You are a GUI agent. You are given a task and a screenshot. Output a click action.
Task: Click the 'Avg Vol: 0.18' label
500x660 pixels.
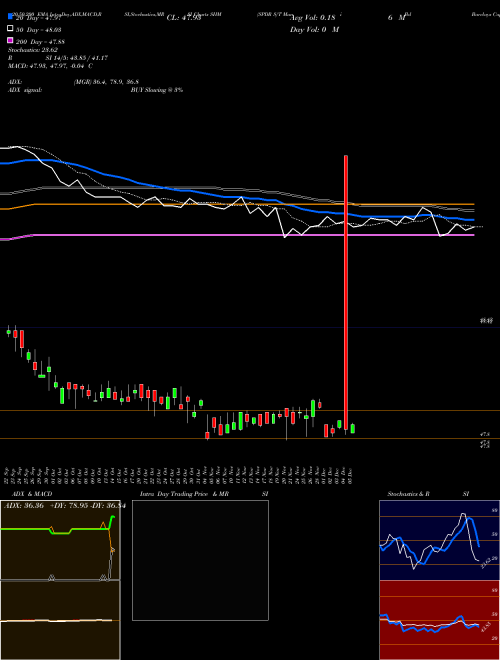click(x=313, y=18)
